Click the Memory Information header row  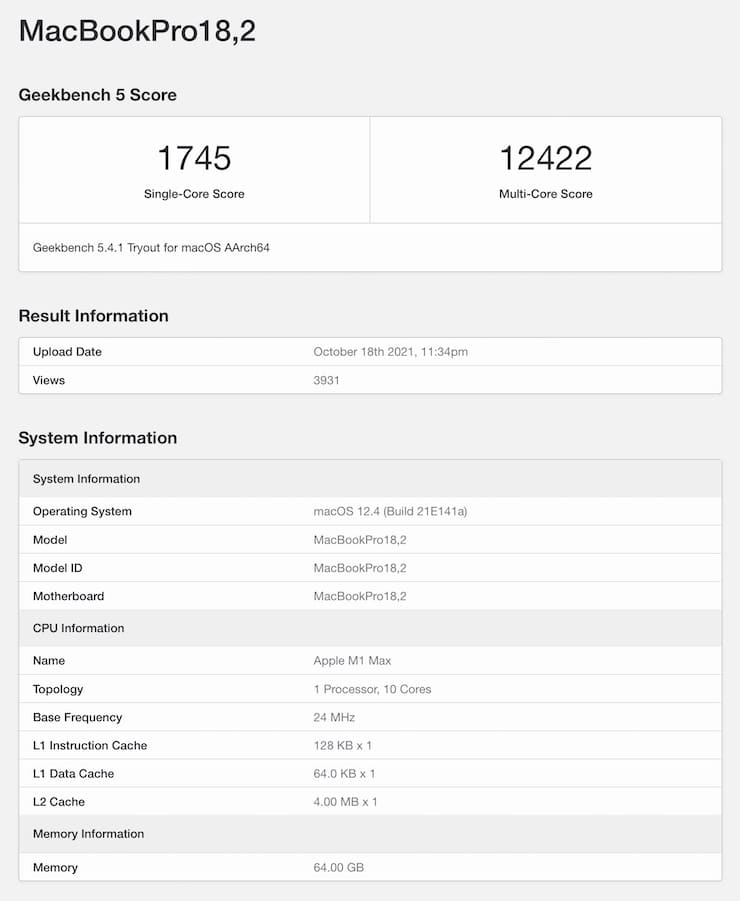[x=370, y=834]
